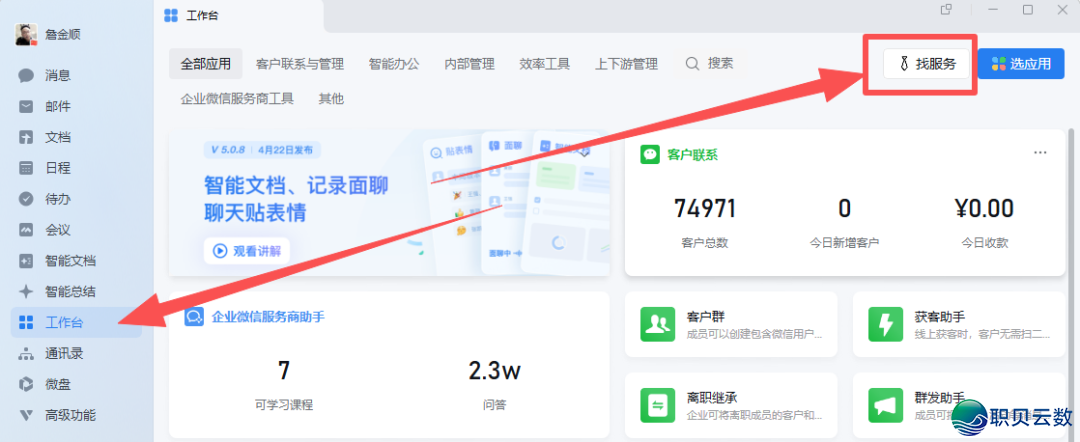
Task: Switch to 客户联系与管理 tab
Action: point(300,64)
